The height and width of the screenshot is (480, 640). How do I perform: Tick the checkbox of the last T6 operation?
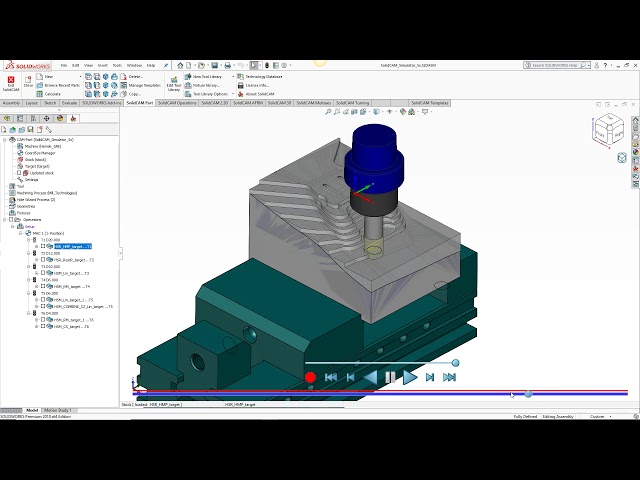pyautogui.click(x=43, y=326)
